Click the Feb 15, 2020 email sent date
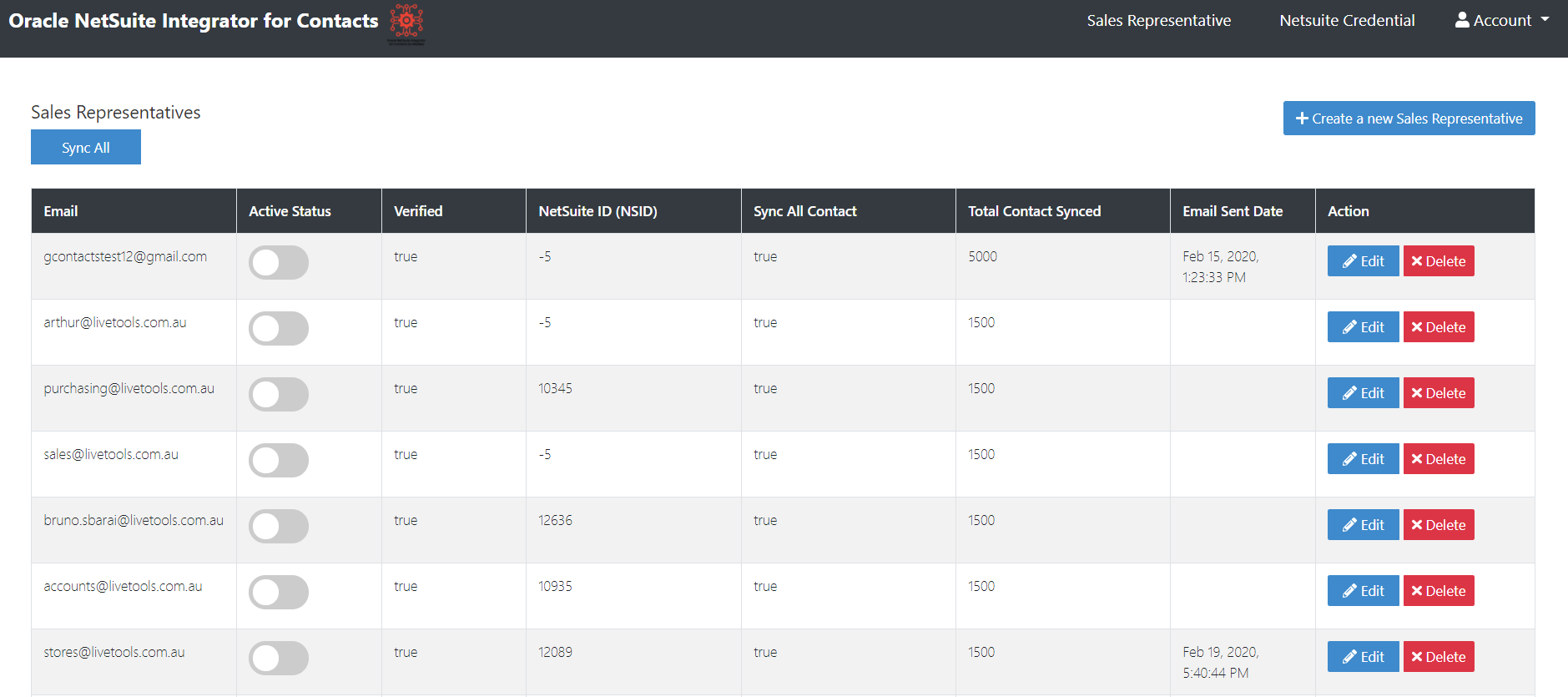Viewport: 1568px width, 697px height. 1221,266
